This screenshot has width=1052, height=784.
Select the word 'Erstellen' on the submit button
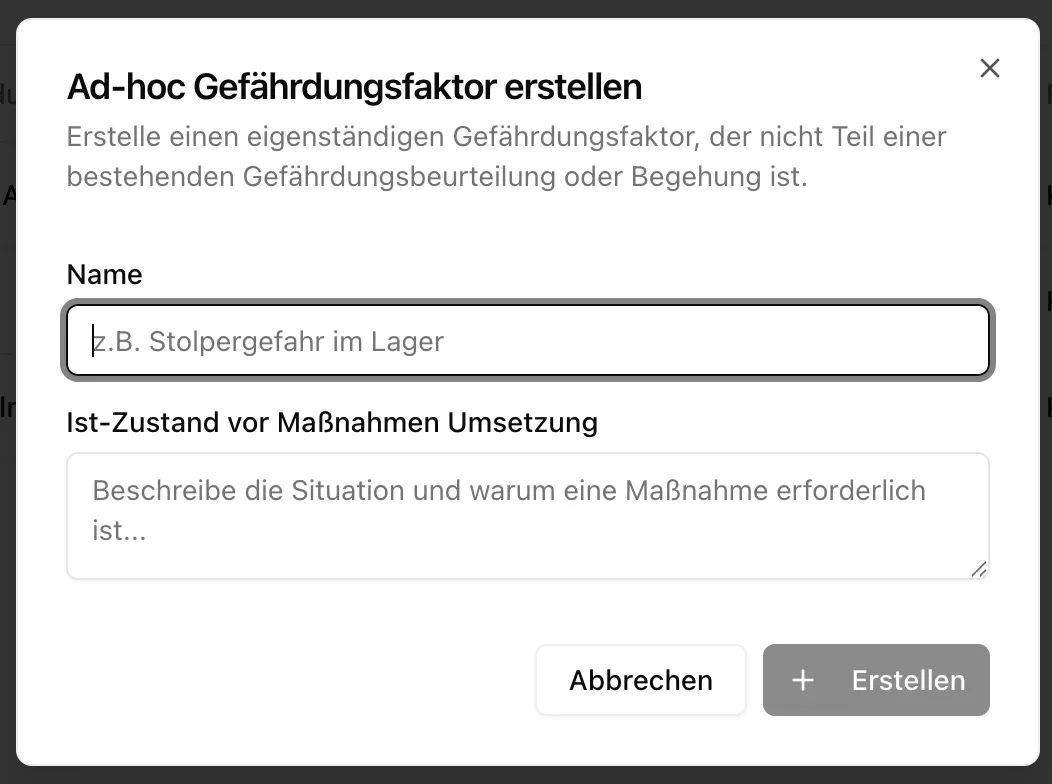[908, 681]
